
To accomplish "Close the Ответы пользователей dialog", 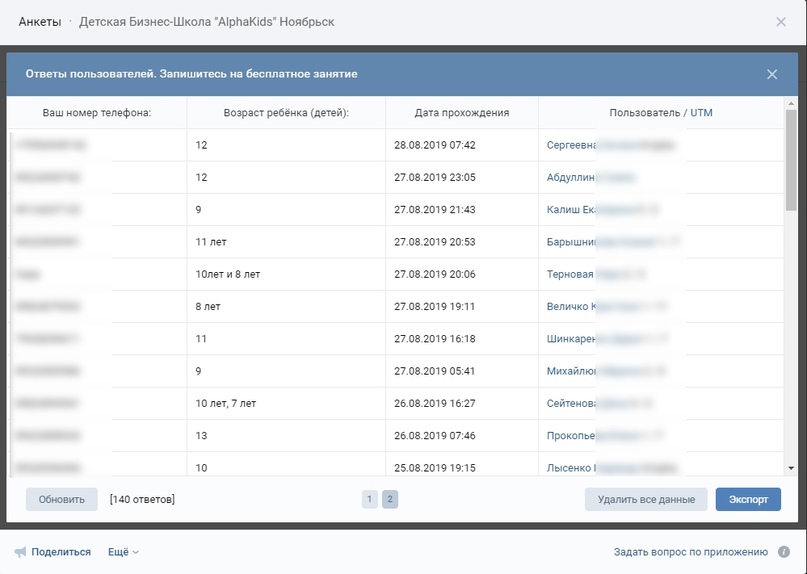I will [x=772, y=74].
